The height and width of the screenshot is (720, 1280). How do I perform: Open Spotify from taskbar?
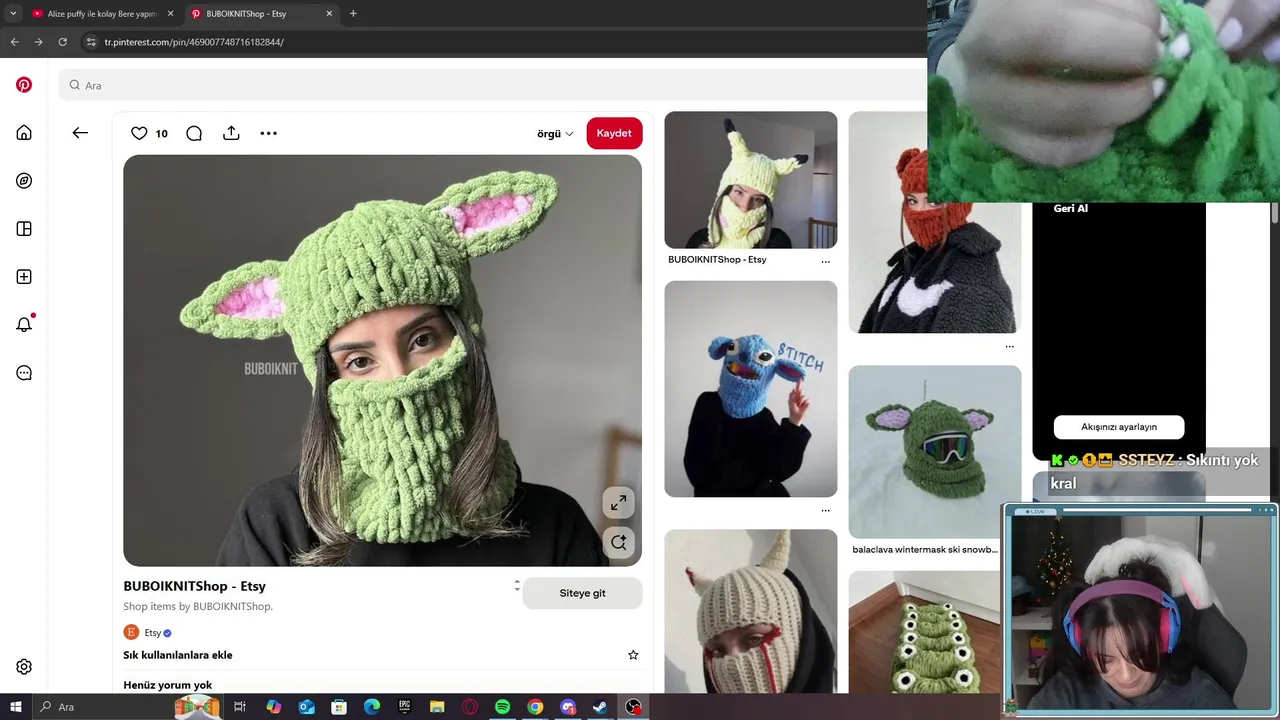click(502, 707)
